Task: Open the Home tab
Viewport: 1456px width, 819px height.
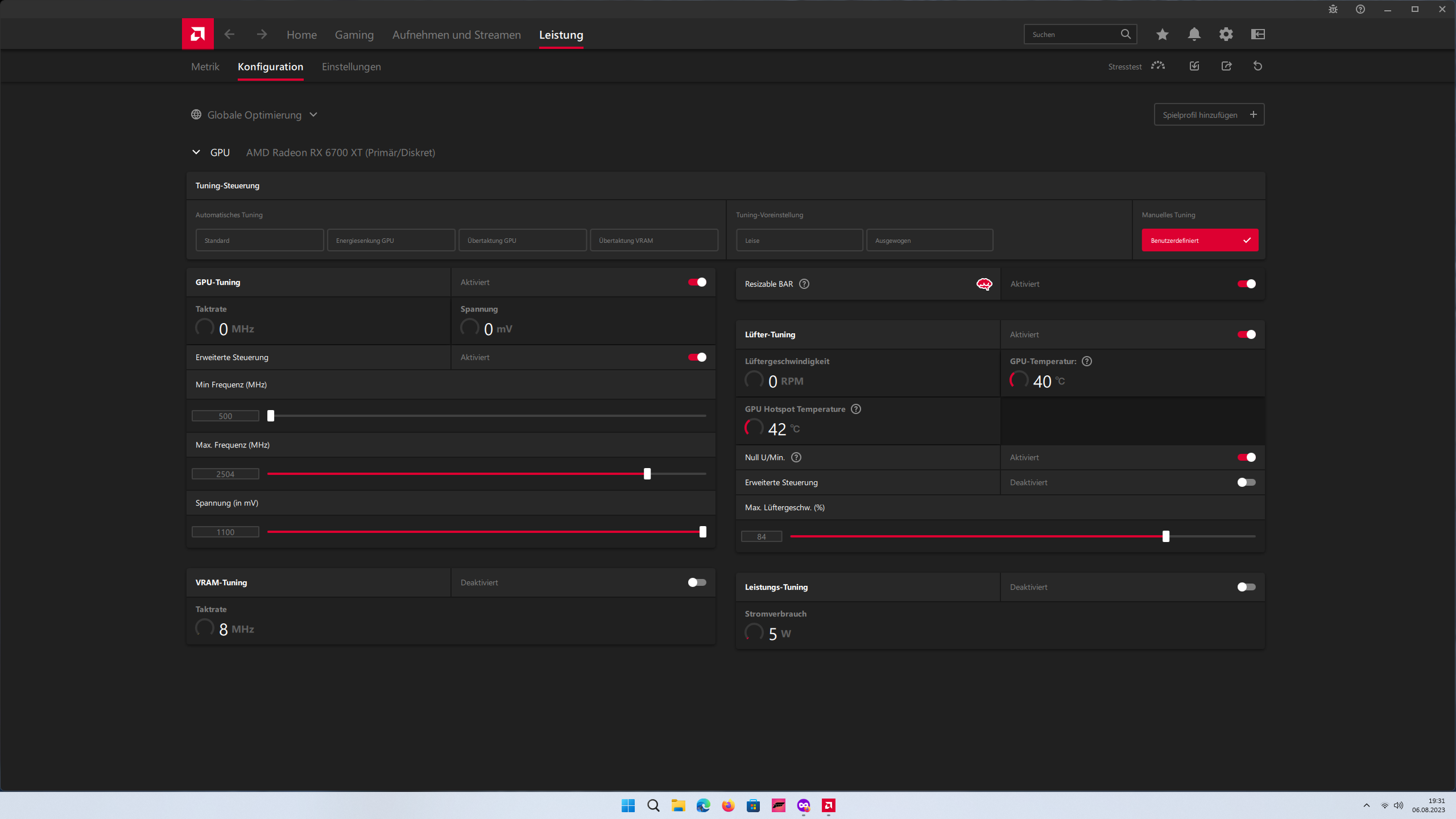Action: tap(301, 35)
